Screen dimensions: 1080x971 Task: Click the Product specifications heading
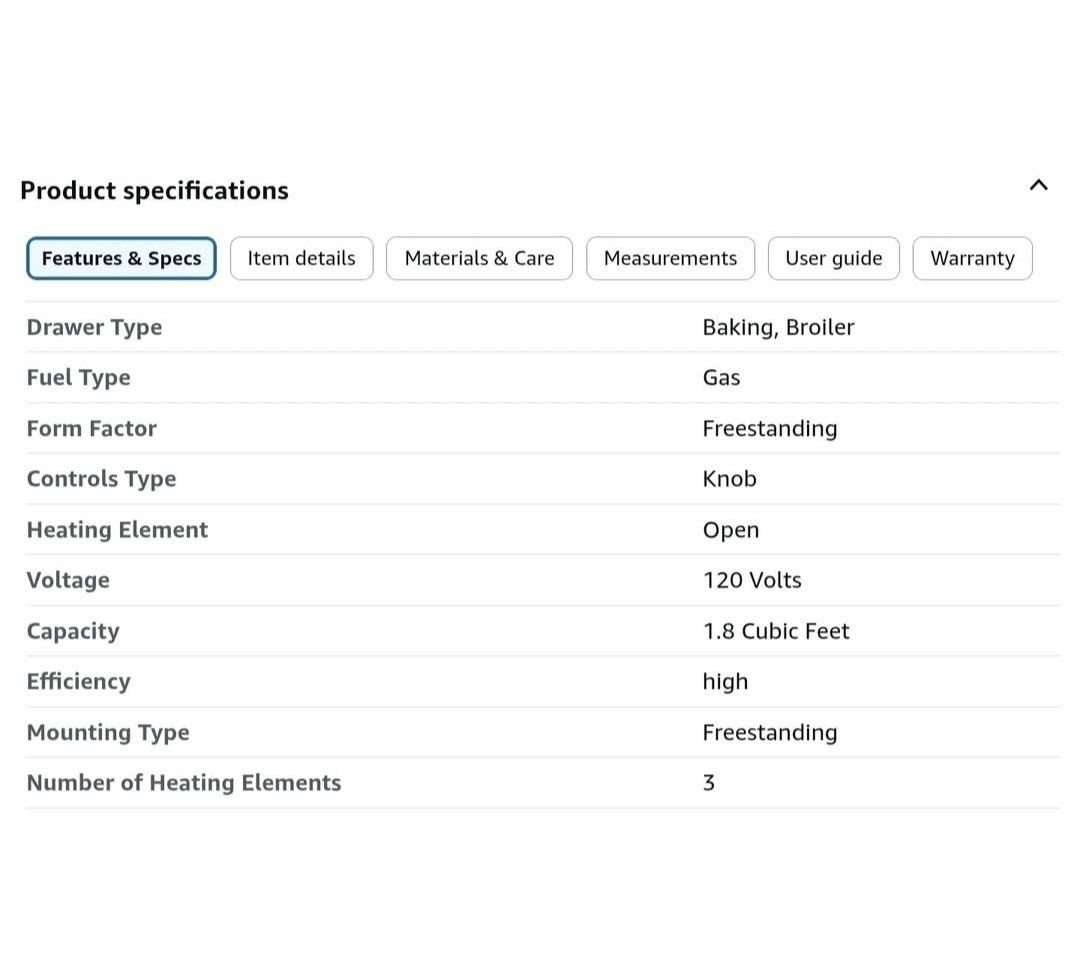(154, 190)
